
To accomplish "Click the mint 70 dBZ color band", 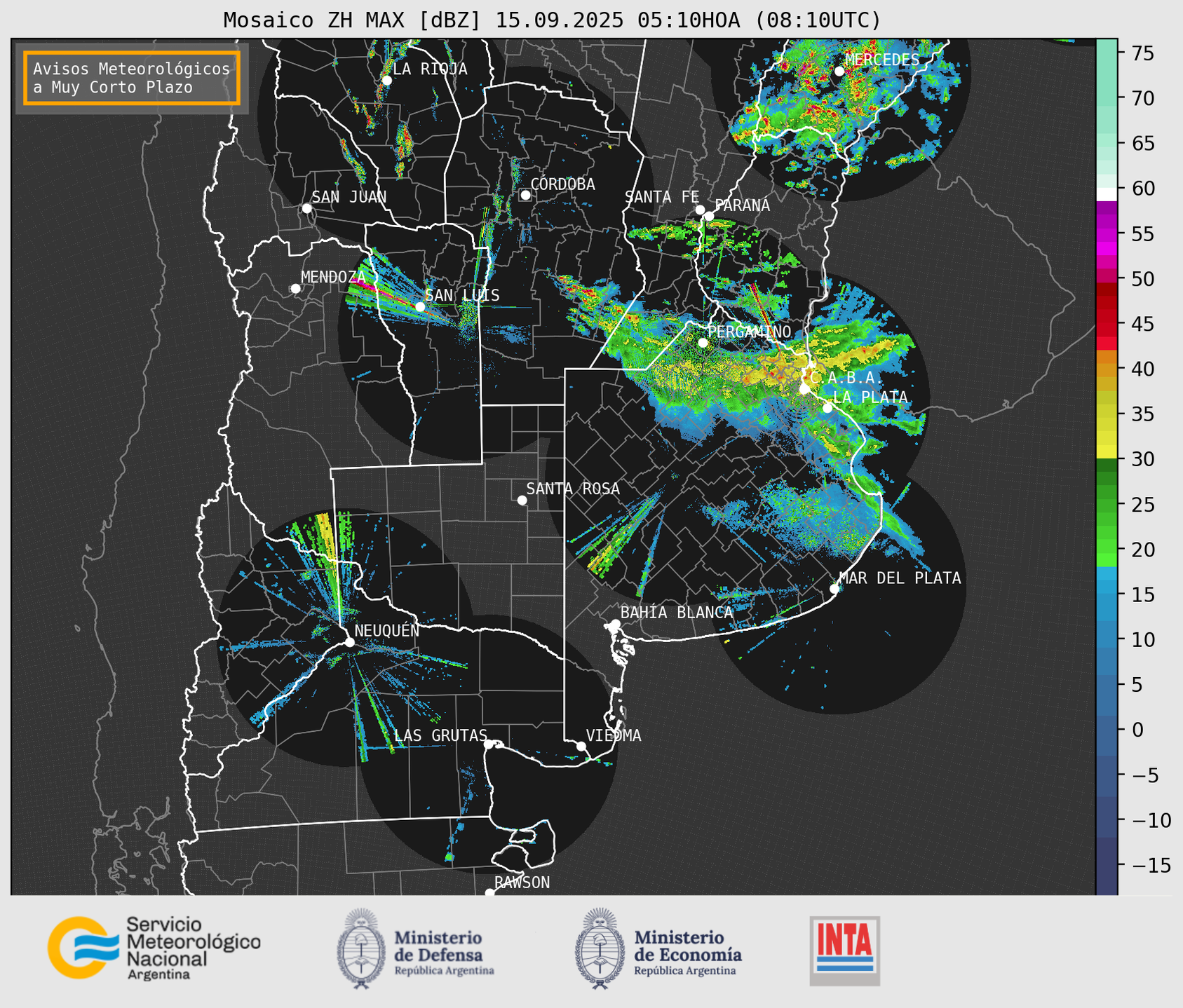I will (1107, 98).
